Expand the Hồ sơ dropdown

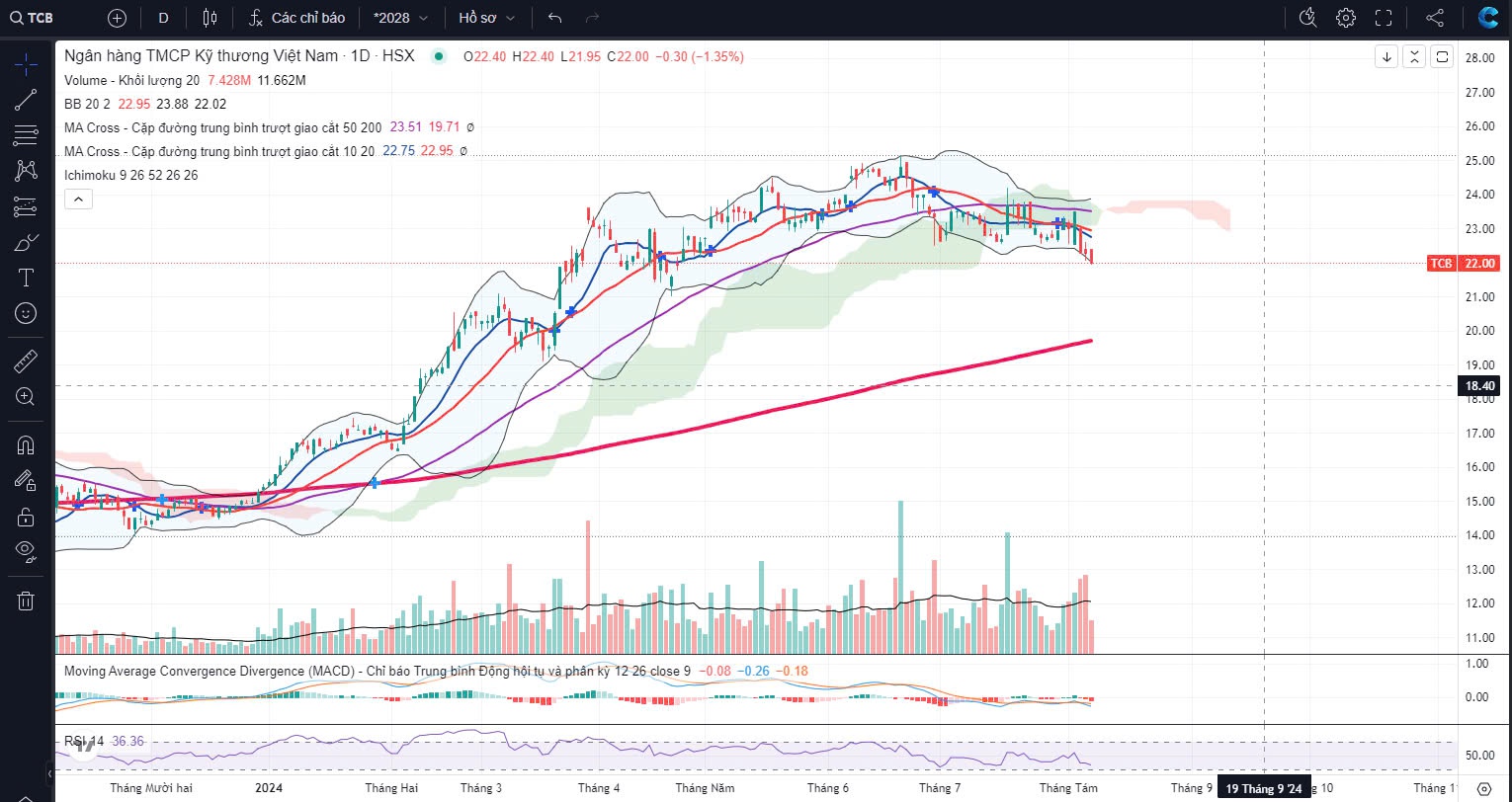coord(485,18)
